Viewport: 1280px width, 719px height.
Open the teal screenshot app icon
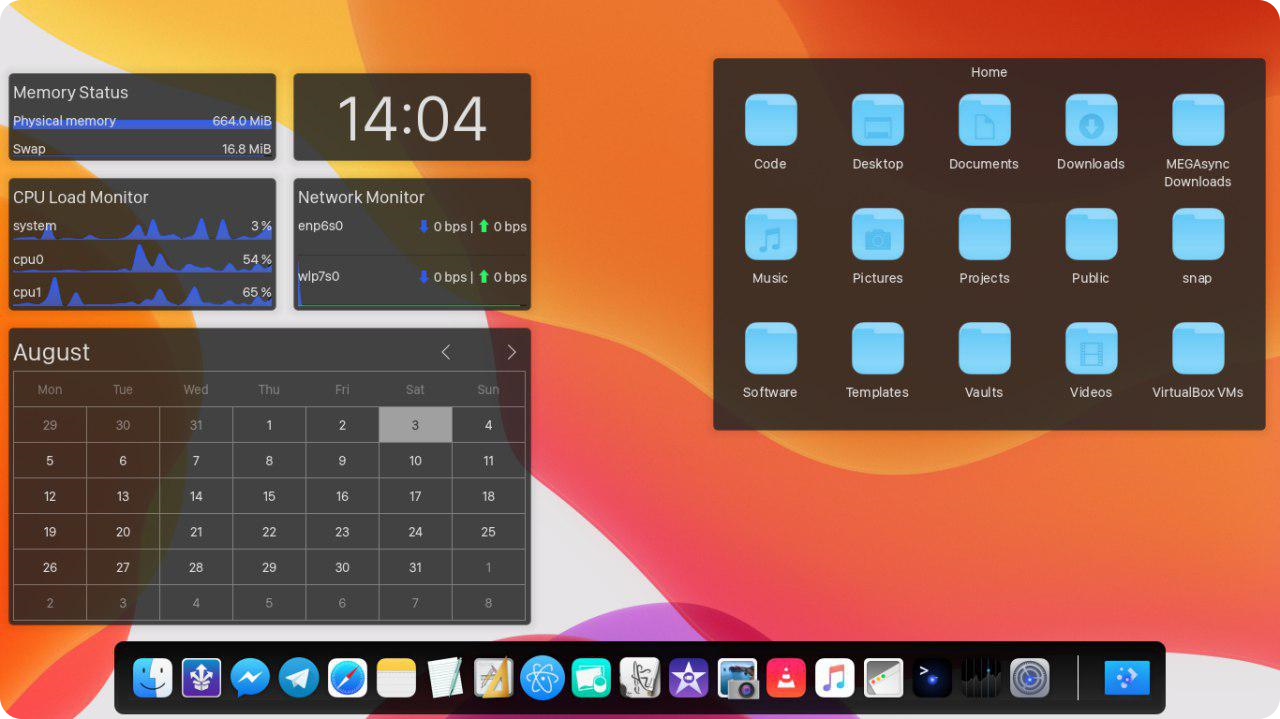[591, 678]
